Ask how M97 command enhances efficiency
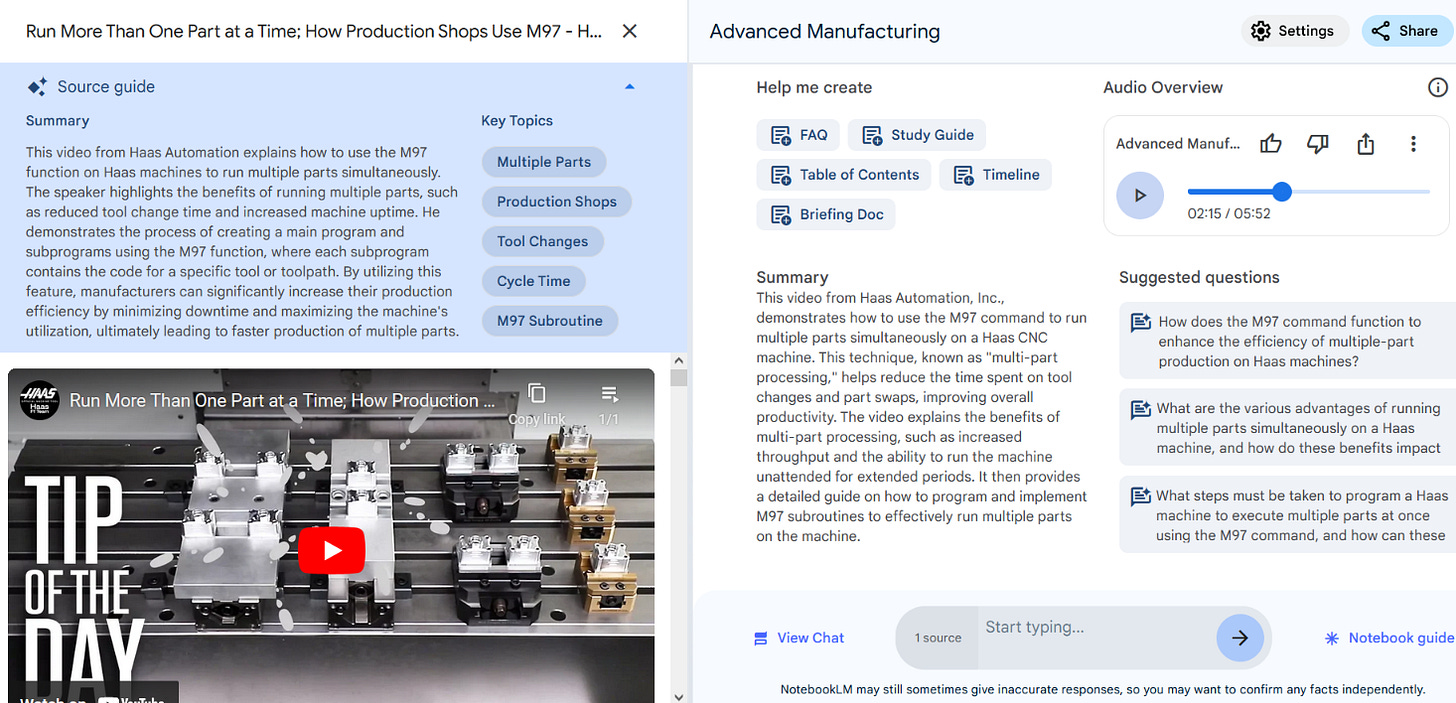The width and height of the screenshot is (1456, 703). pyautogui.click(x=1287, y=342)
